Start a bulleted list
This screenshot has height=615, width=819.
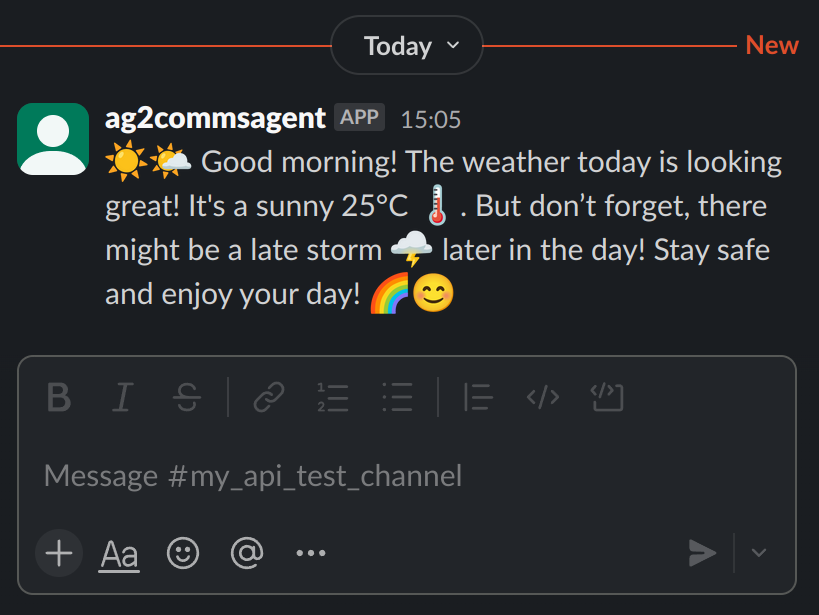point(397,398)
